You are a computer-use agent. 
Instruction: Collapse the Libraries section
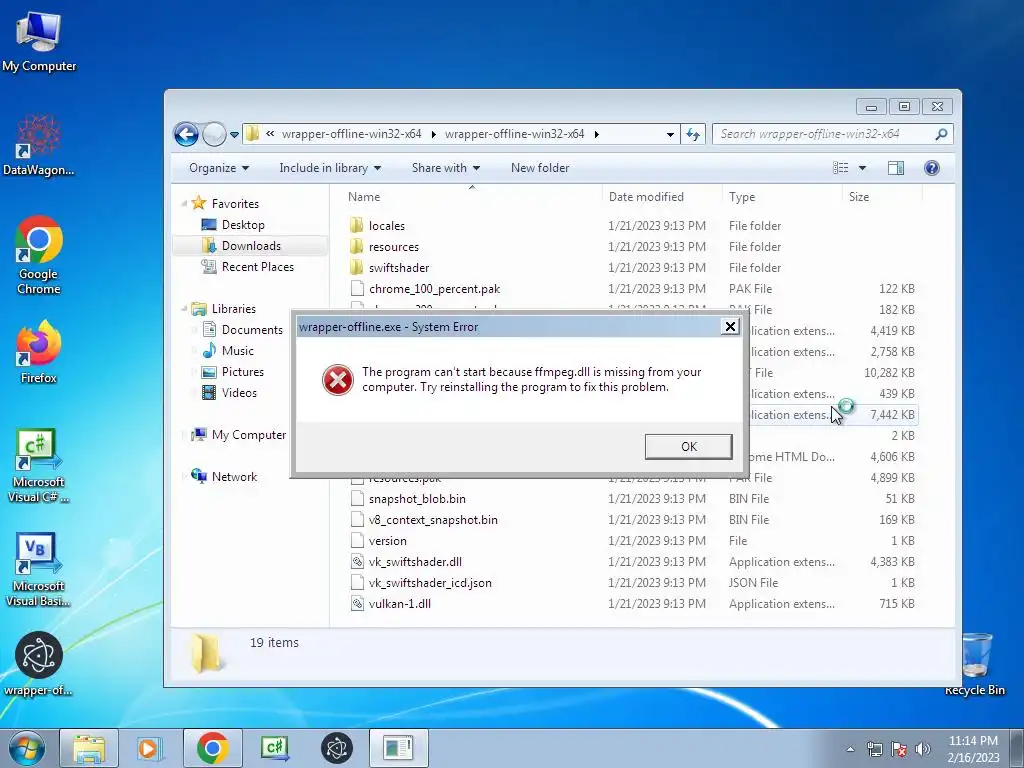pyautogui.click(x=184, y=309)
